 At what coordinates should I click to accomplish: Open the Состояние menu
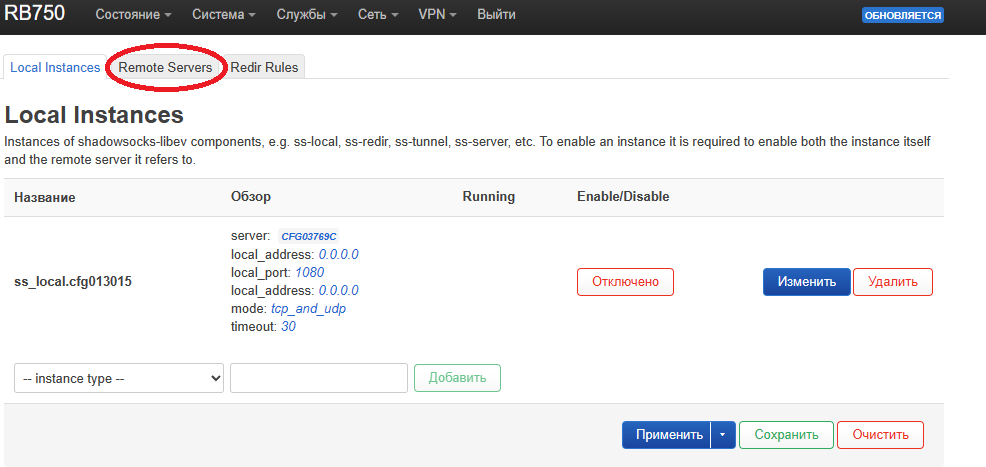pos(133,15)
